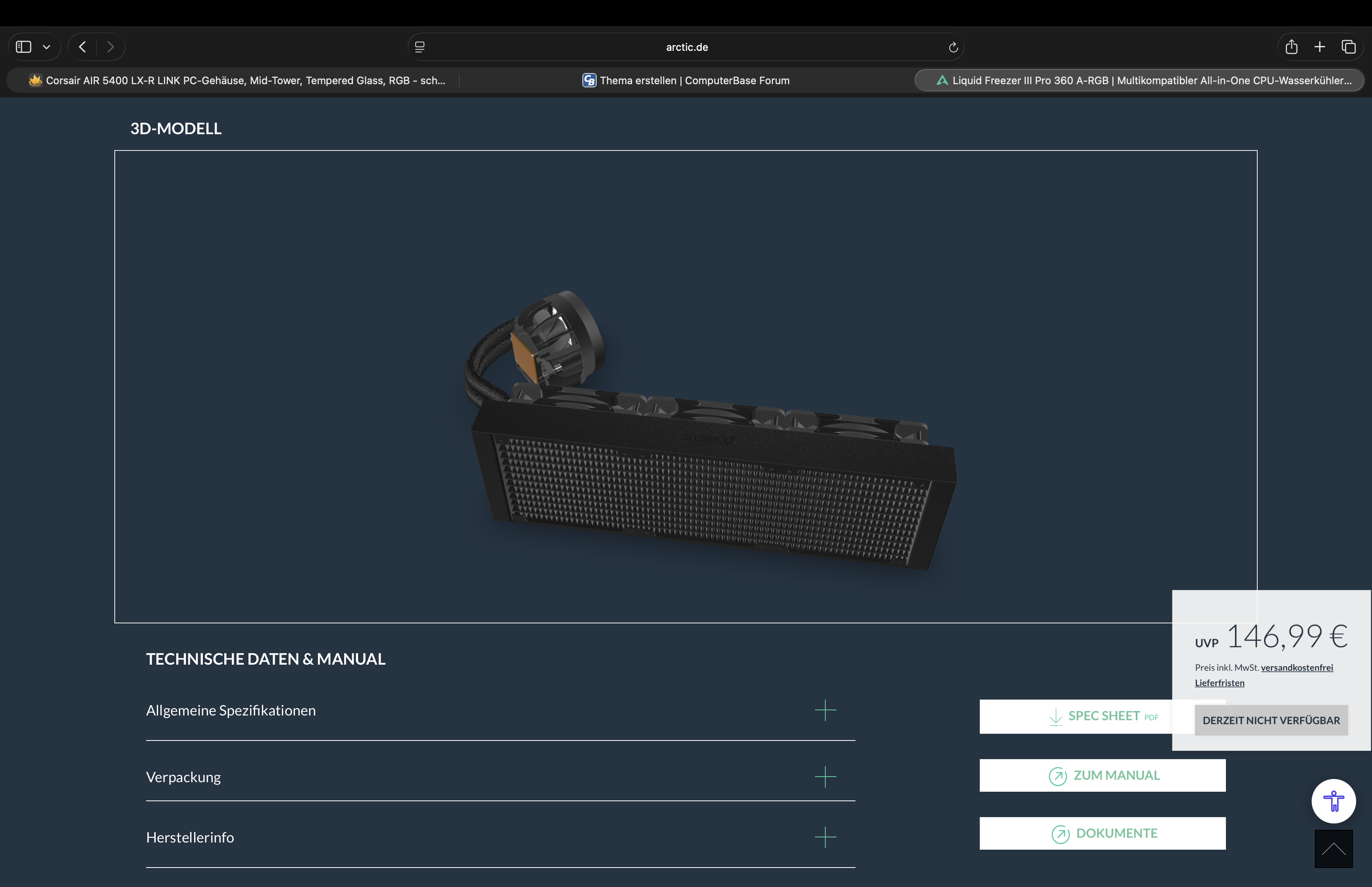Screen dimensions: 1372x887
Task: Open a new tab with plus icon
Action: (x=1320, y=47)
